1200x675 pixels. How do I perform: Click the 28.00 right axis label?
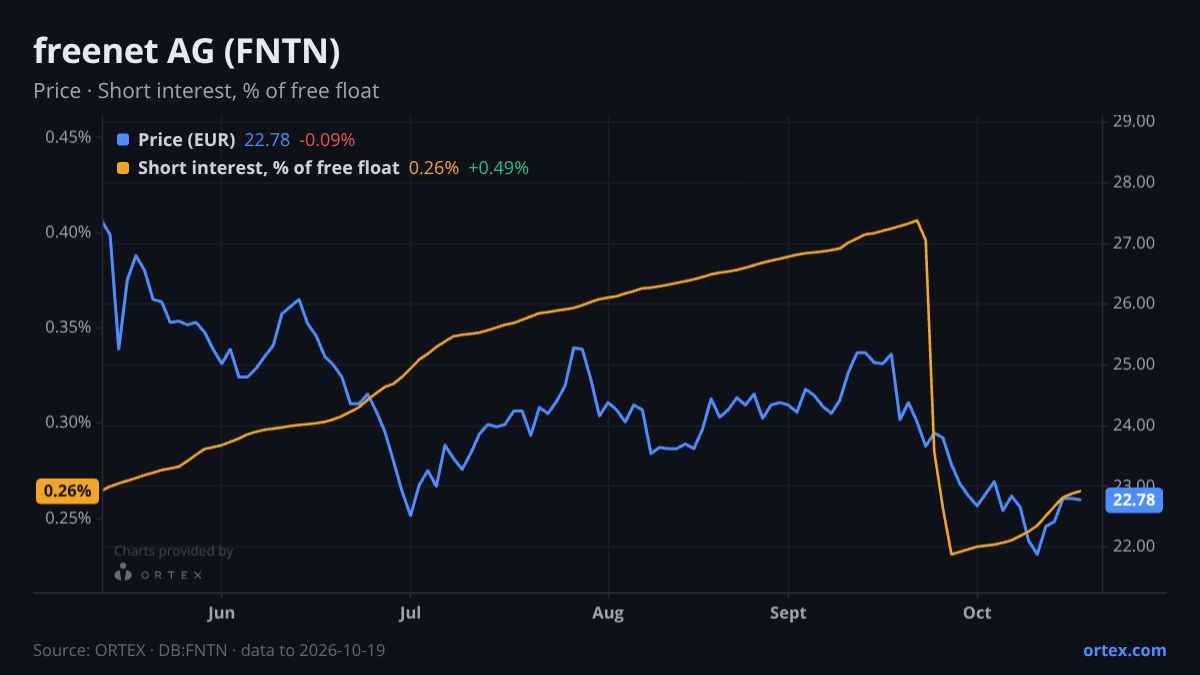(x=1134, y=182)
